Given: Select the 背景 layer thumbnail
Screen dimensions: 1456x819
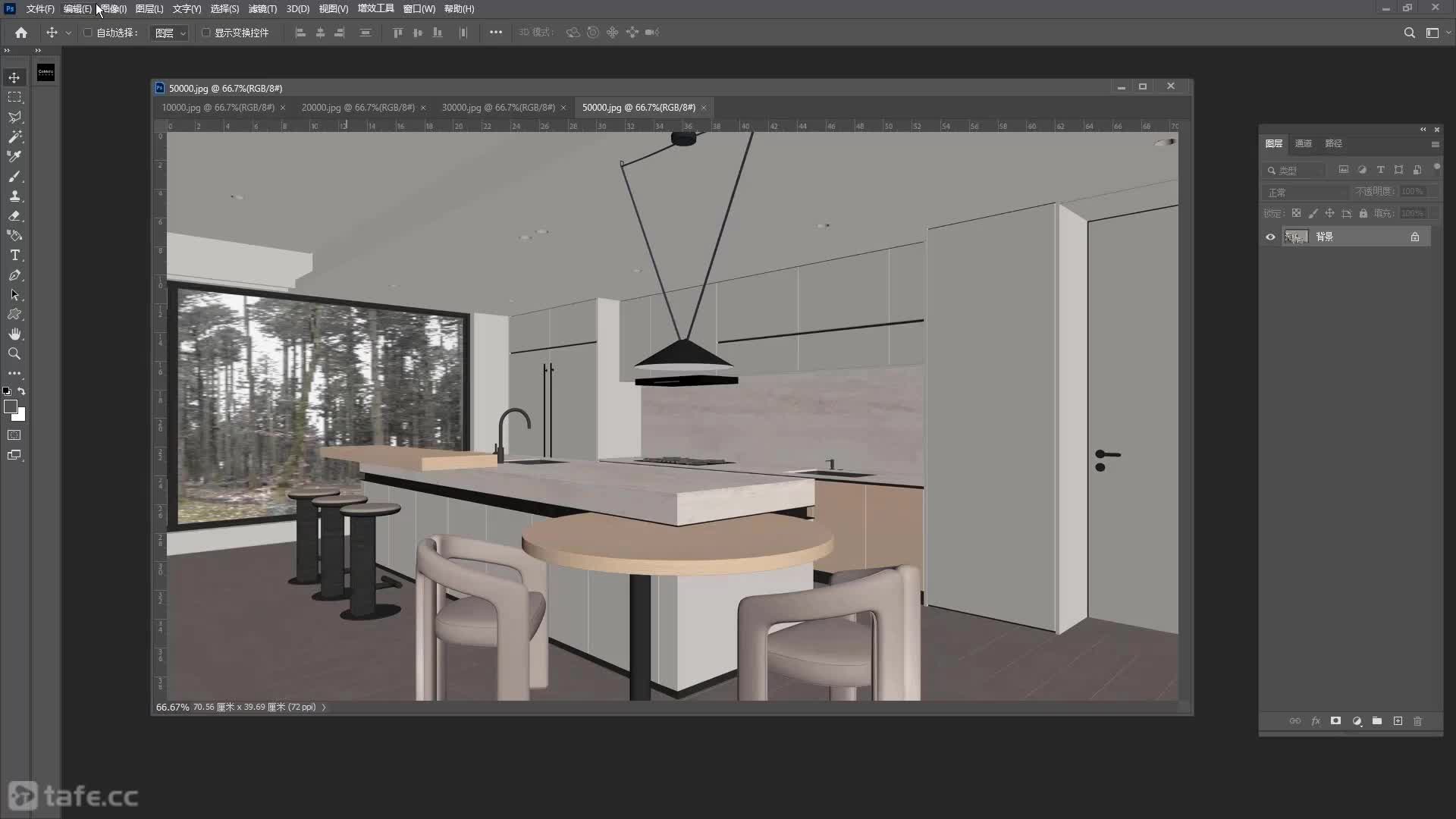Looking at the screenshot, I should point(1296,237).
